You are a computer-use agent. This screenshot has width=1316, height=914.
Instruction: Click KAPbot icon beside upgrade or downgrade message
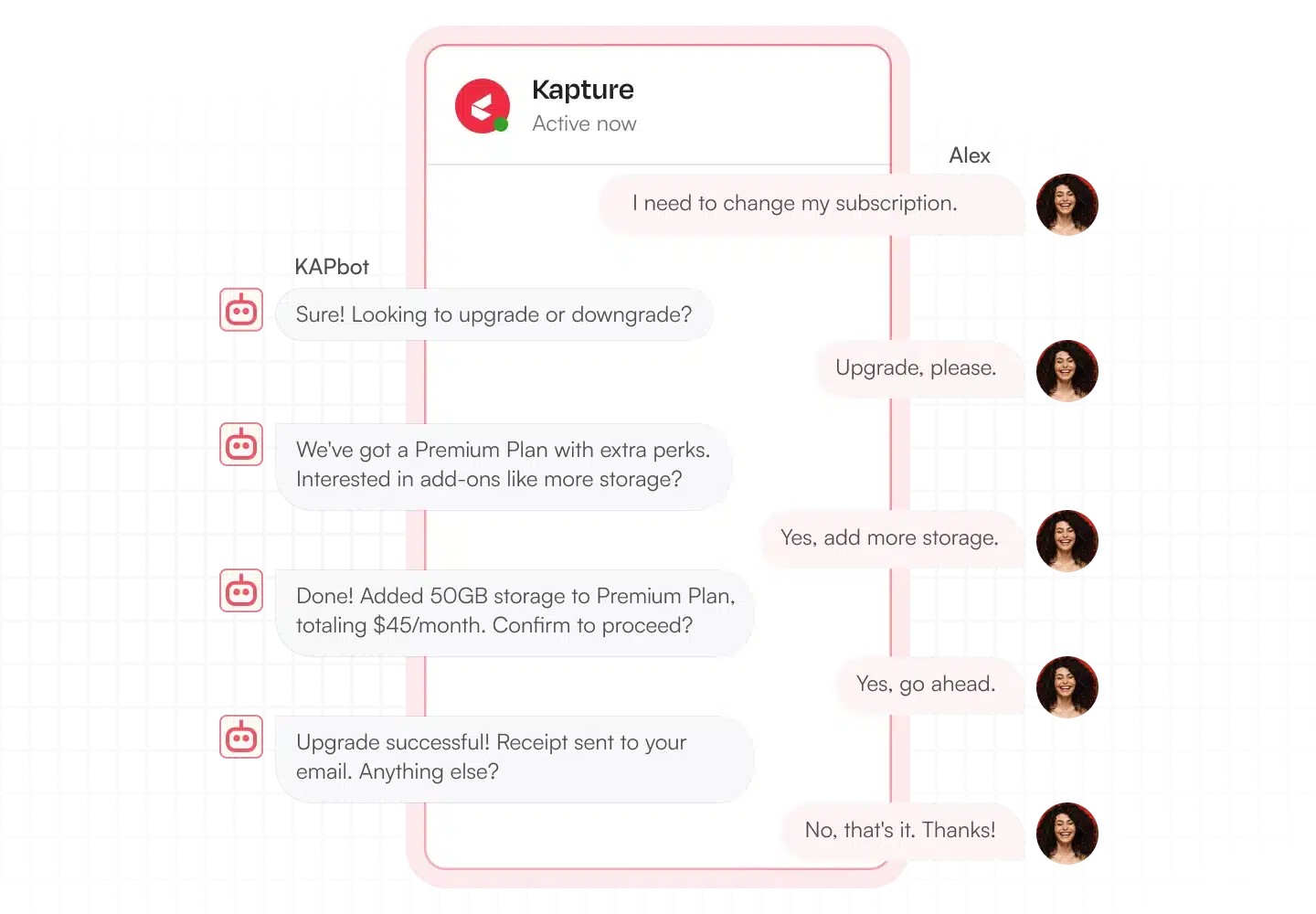click(241, 310)
